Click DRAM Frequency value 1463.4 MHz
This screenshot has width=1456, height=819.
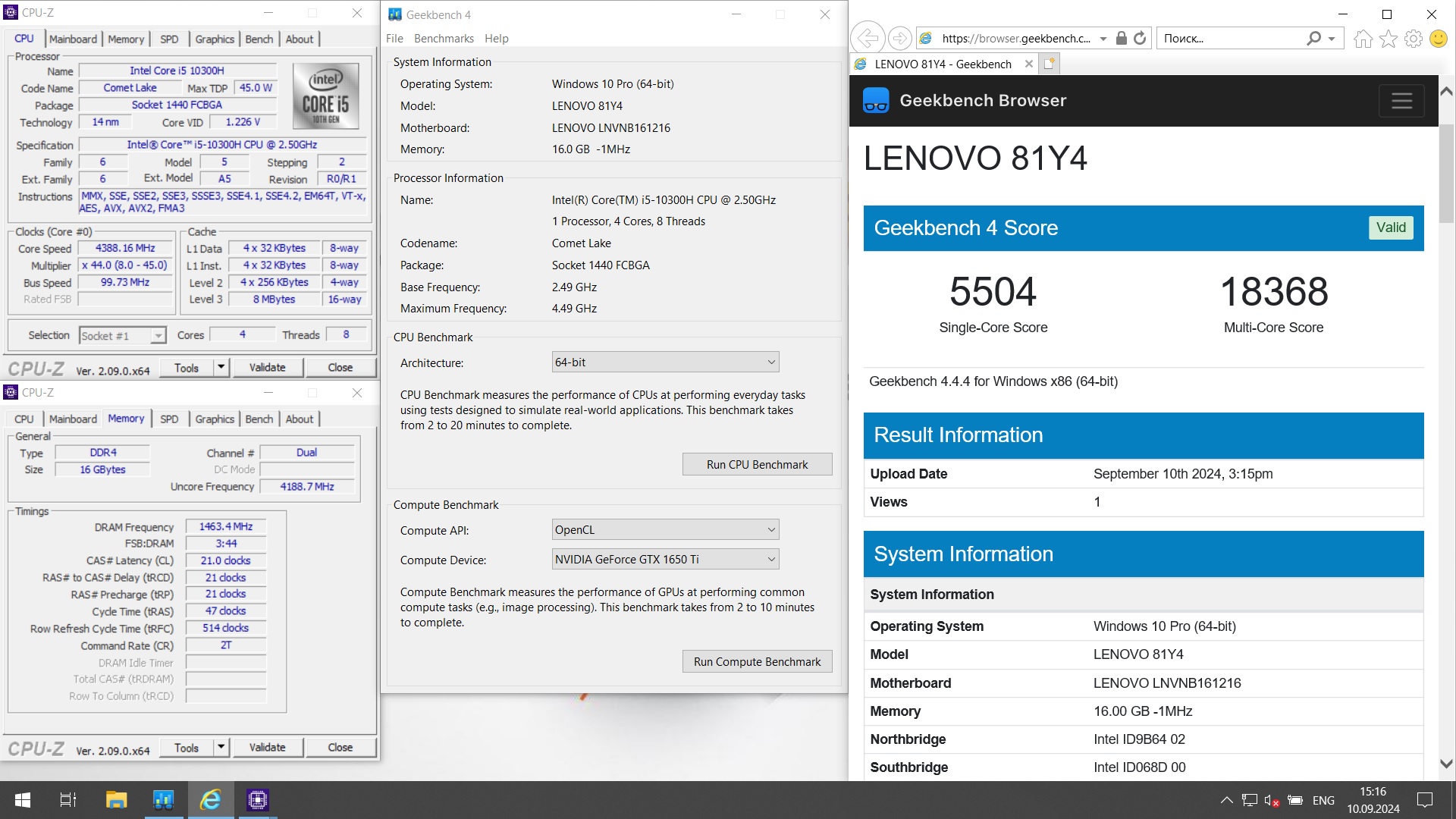[x=226, y=527]
